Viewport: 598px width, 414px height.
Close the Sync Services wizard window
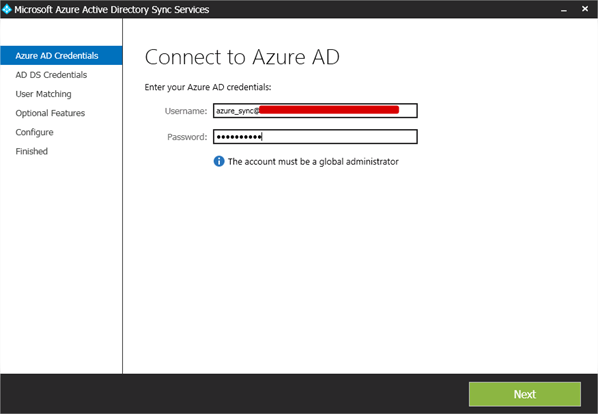585,9
